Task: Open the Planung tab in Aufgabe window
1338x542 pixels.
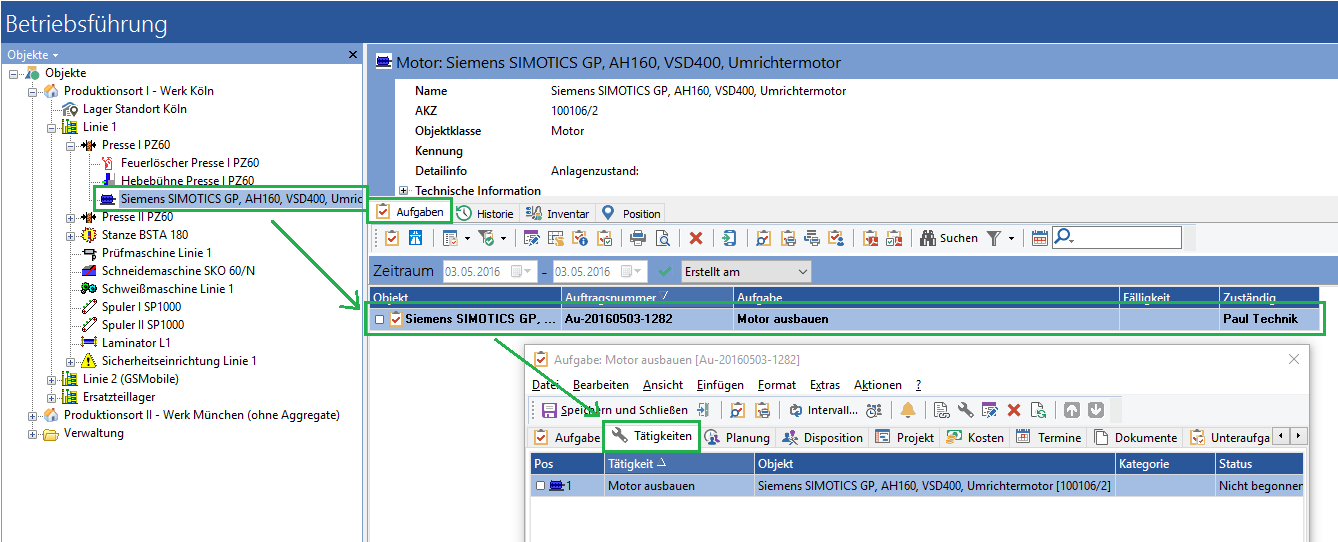Action: [x=737, y=437]
